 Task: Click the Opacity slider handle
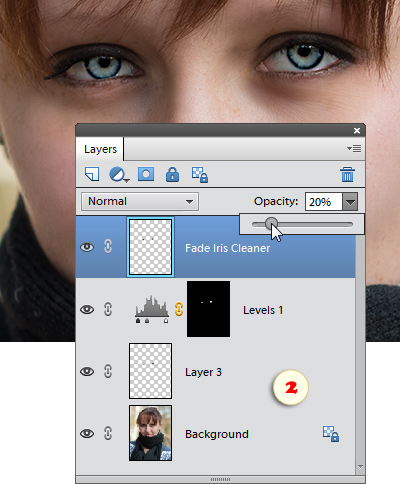tap(272, 224)
